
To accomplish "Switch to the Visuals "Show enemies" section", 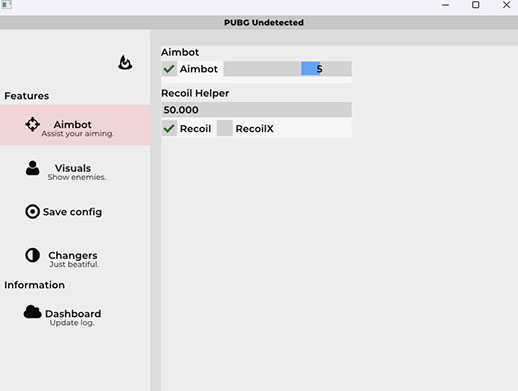I will 75,172.
